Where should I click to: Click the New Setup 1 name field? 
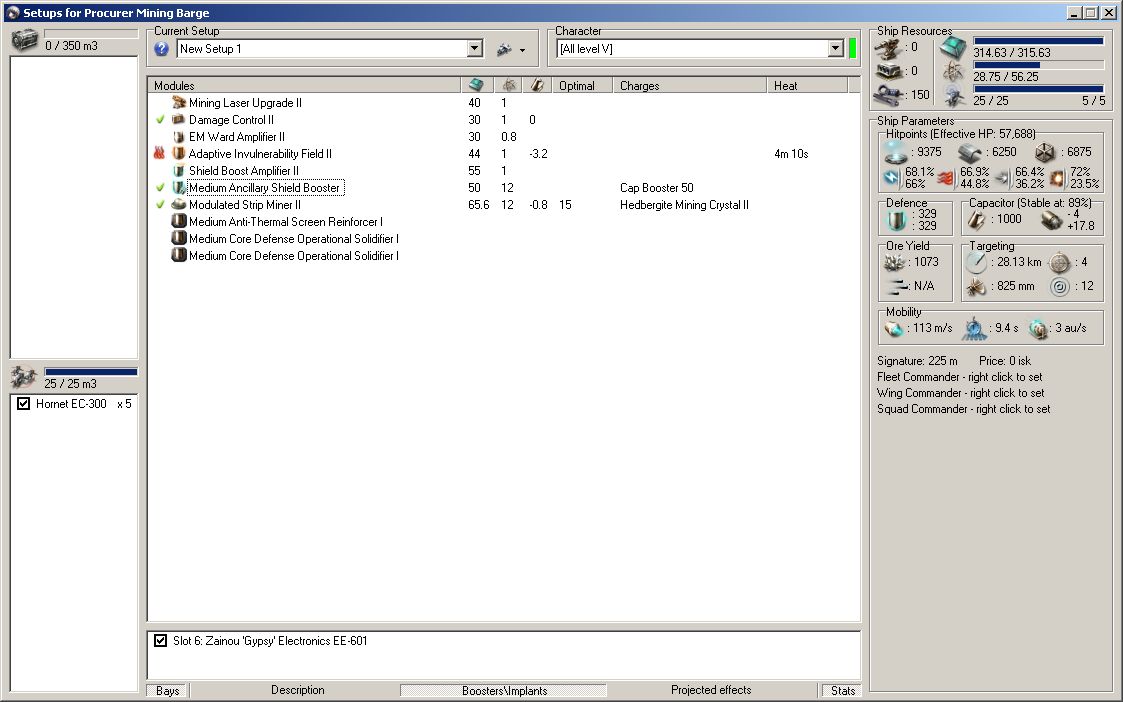(322, 49)
